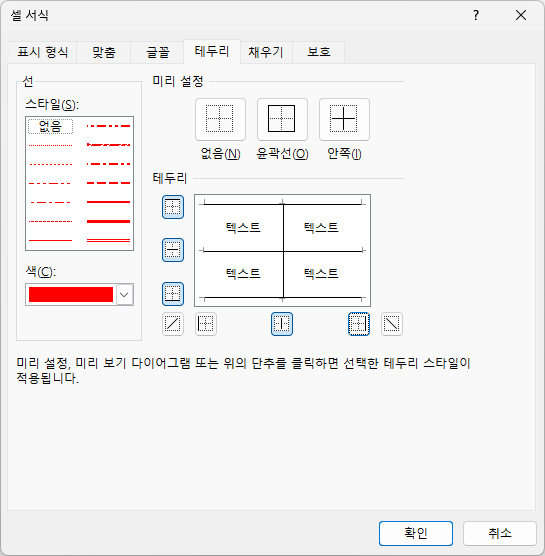Image resolution: width=545 pixels, height=556 pixels.
Task: Select the 없음 (no line) style
Action: coord(50,126)
